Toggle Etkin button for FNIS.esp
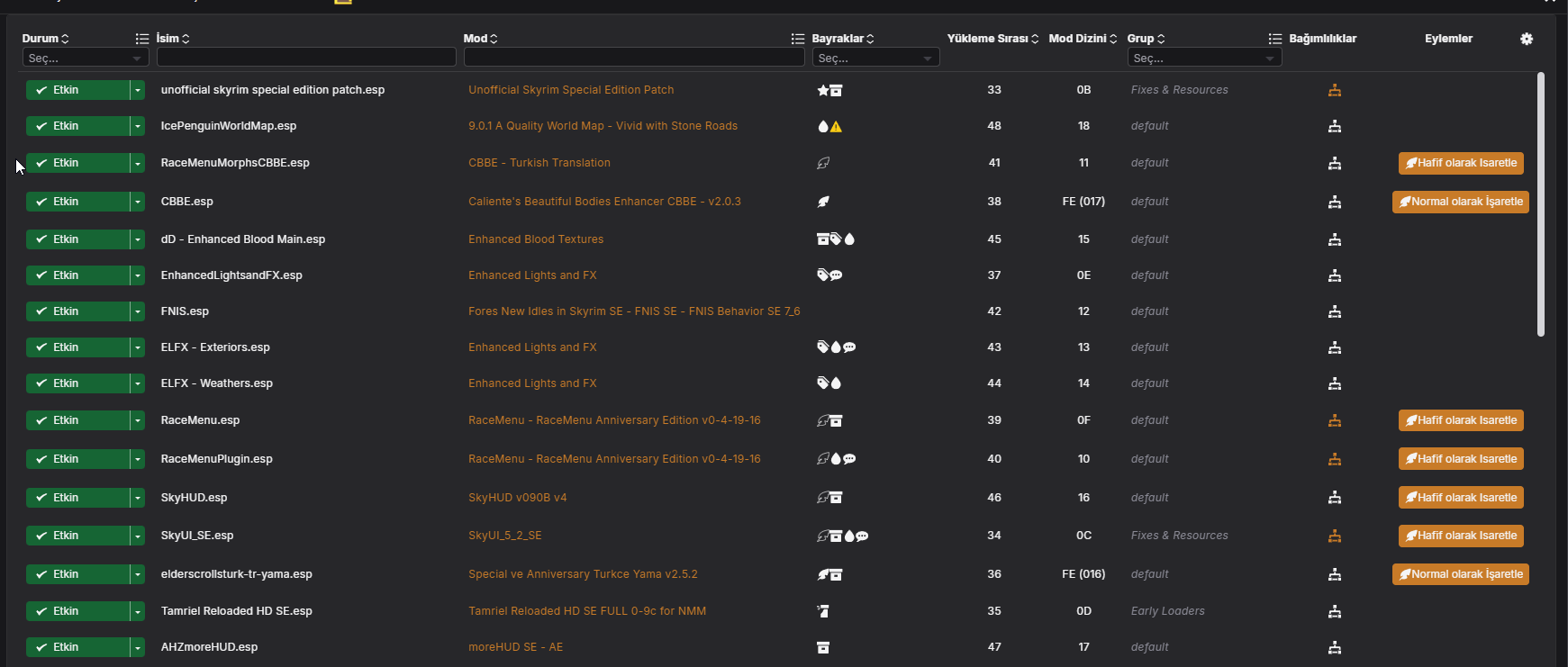Viewport: 1568px width, 667px height. click(x=77, y=311)
